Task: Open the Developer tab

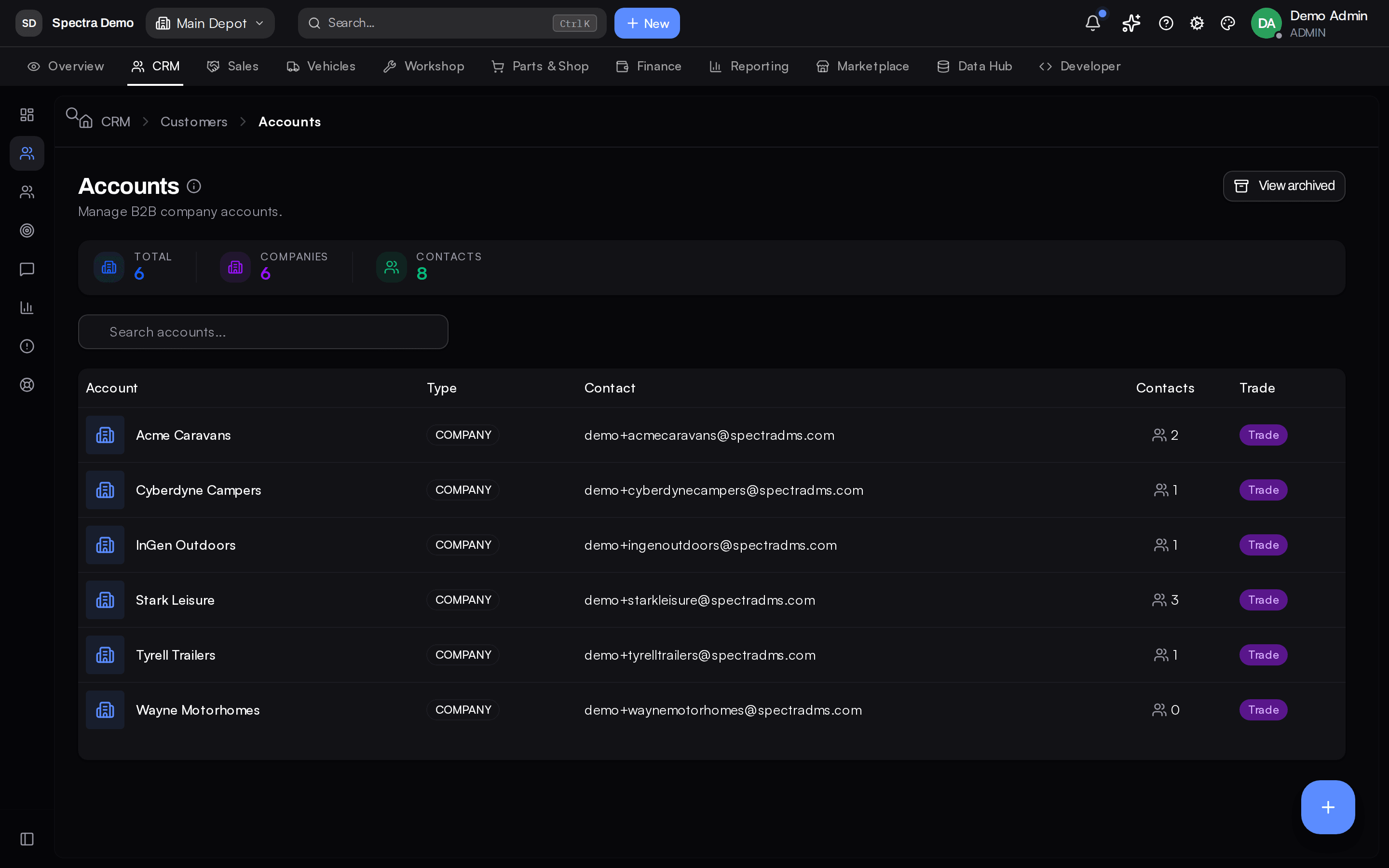Action: [x=1080, y=67]
